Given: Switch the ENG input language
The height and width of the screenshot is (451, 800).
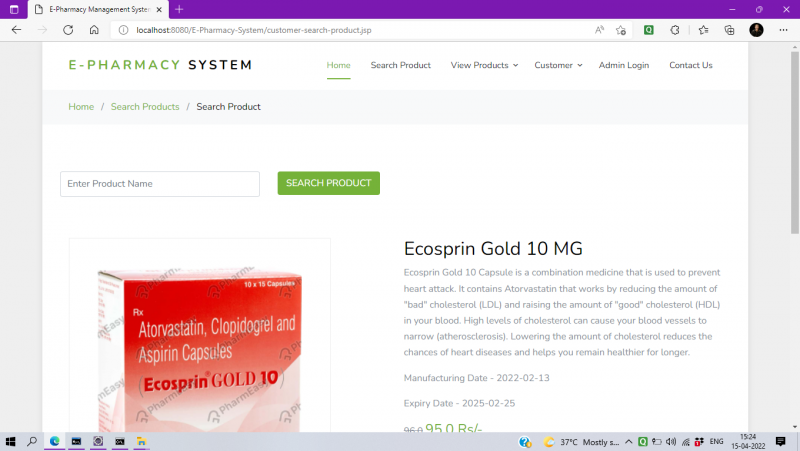Looking at the screenshot, I should tap(716, 442).
